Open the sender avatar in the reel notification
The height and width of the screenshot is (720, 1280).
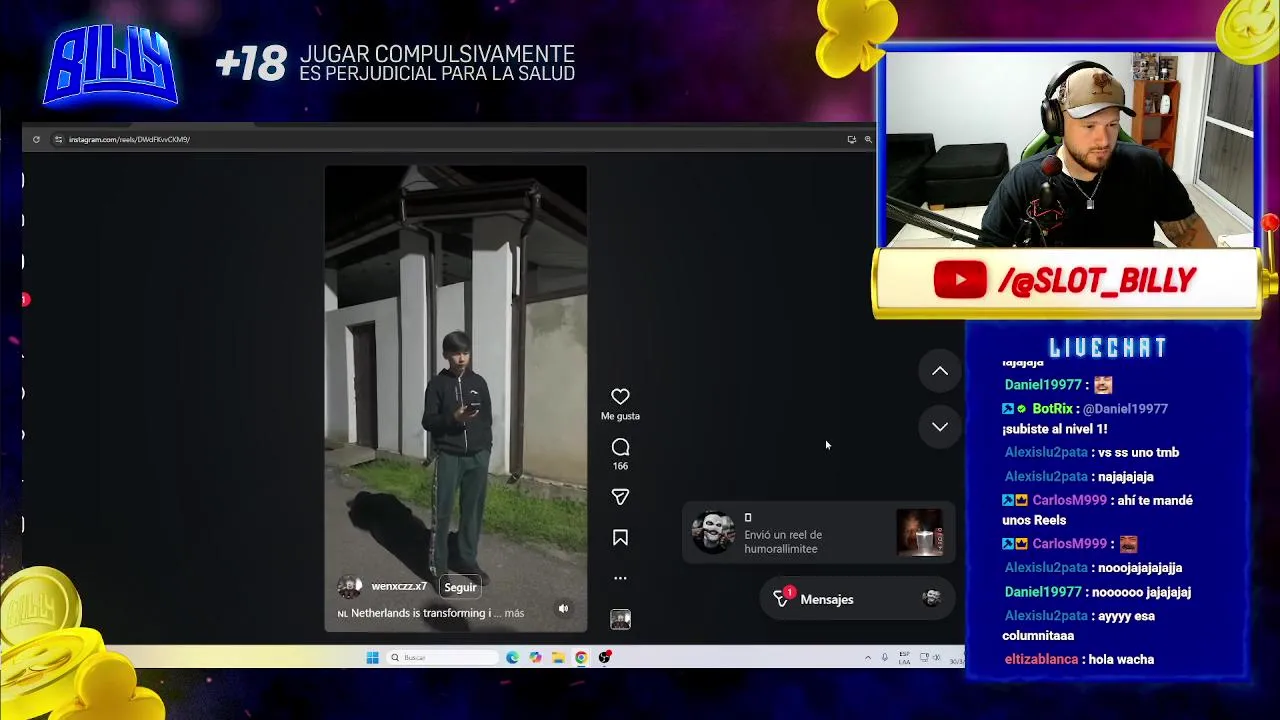(713, 533)
